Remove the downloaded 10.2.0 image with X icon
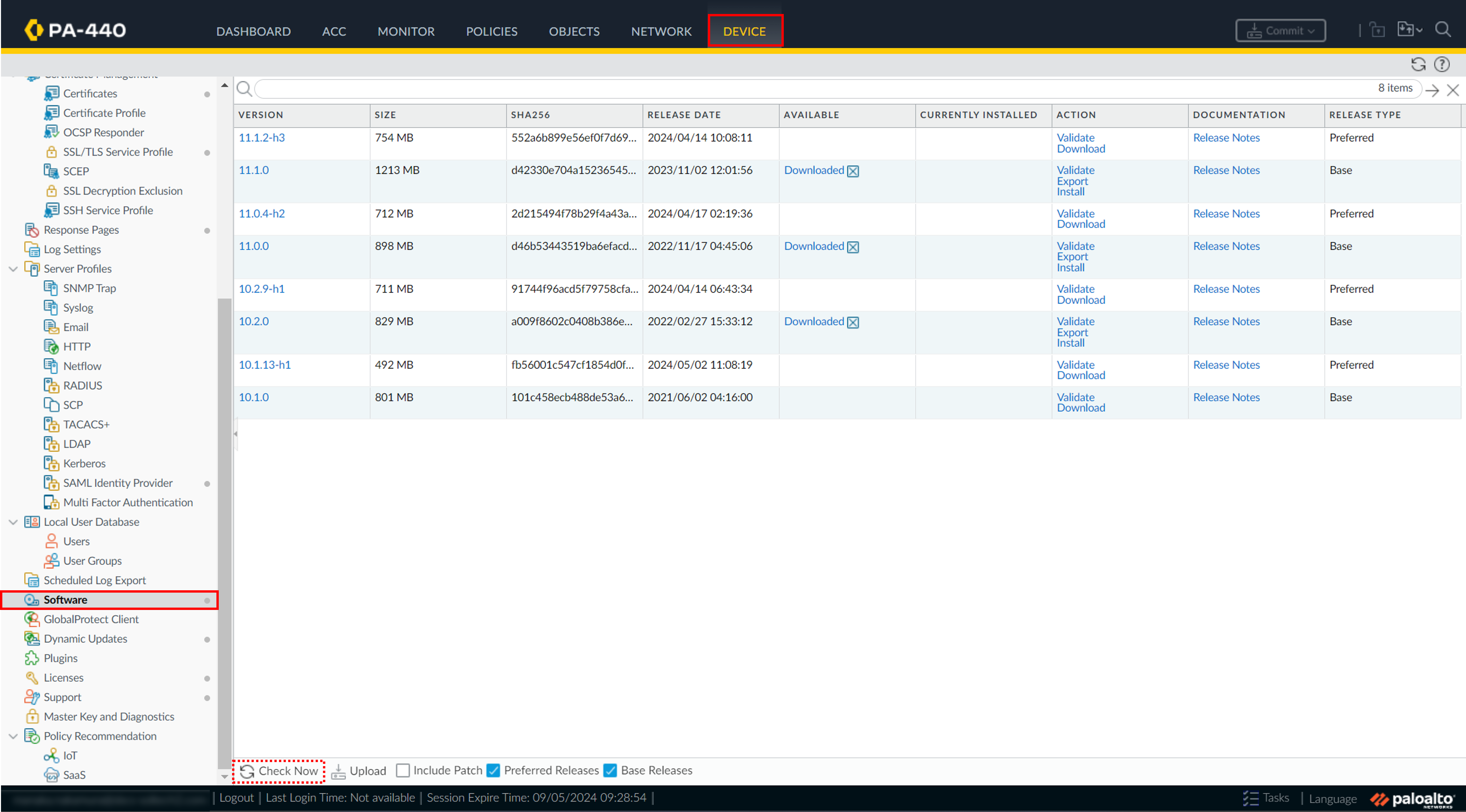Viewport: 1466px width, 812px height. click(853, 322)
